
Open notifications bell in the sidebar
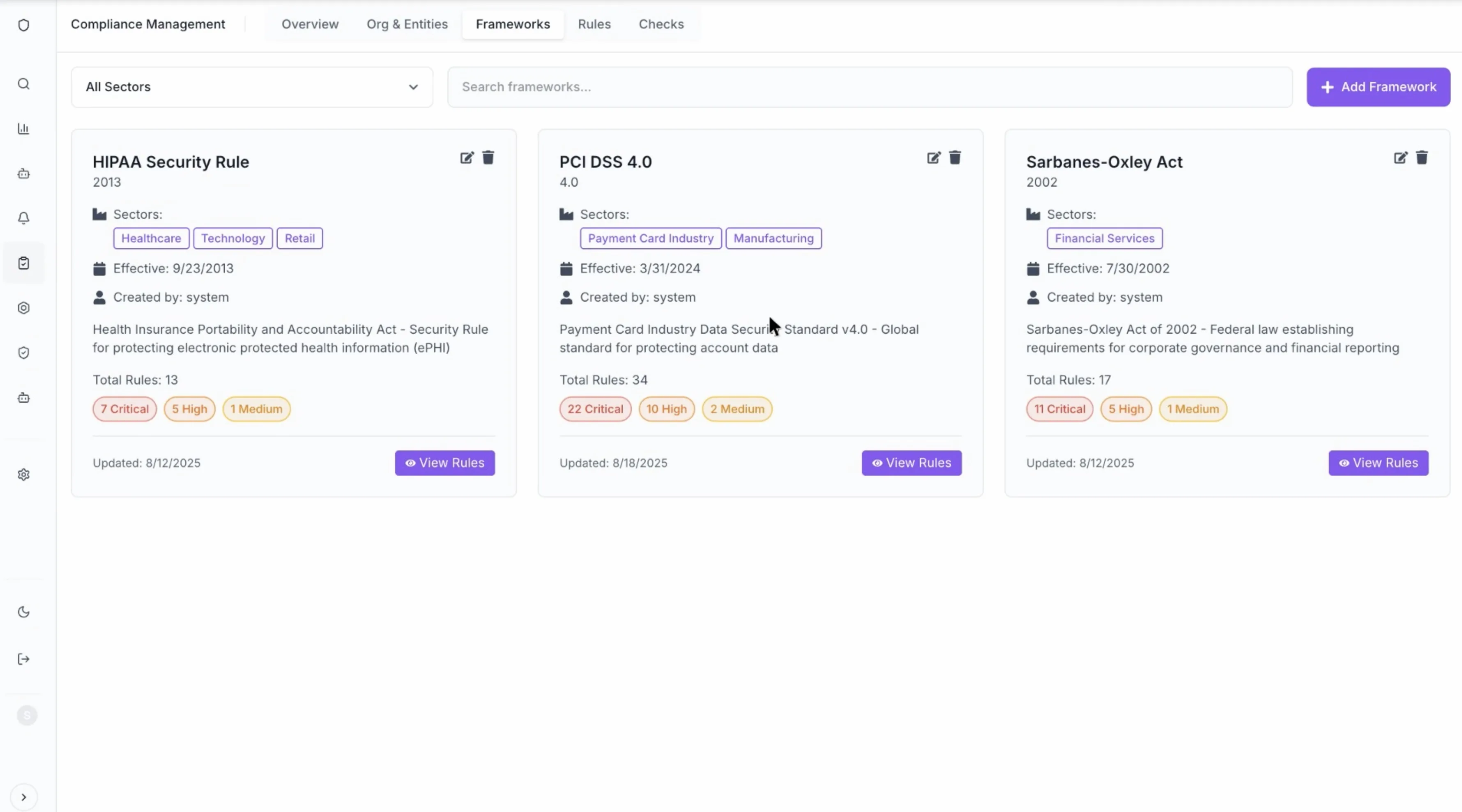(x=23, y=218)
